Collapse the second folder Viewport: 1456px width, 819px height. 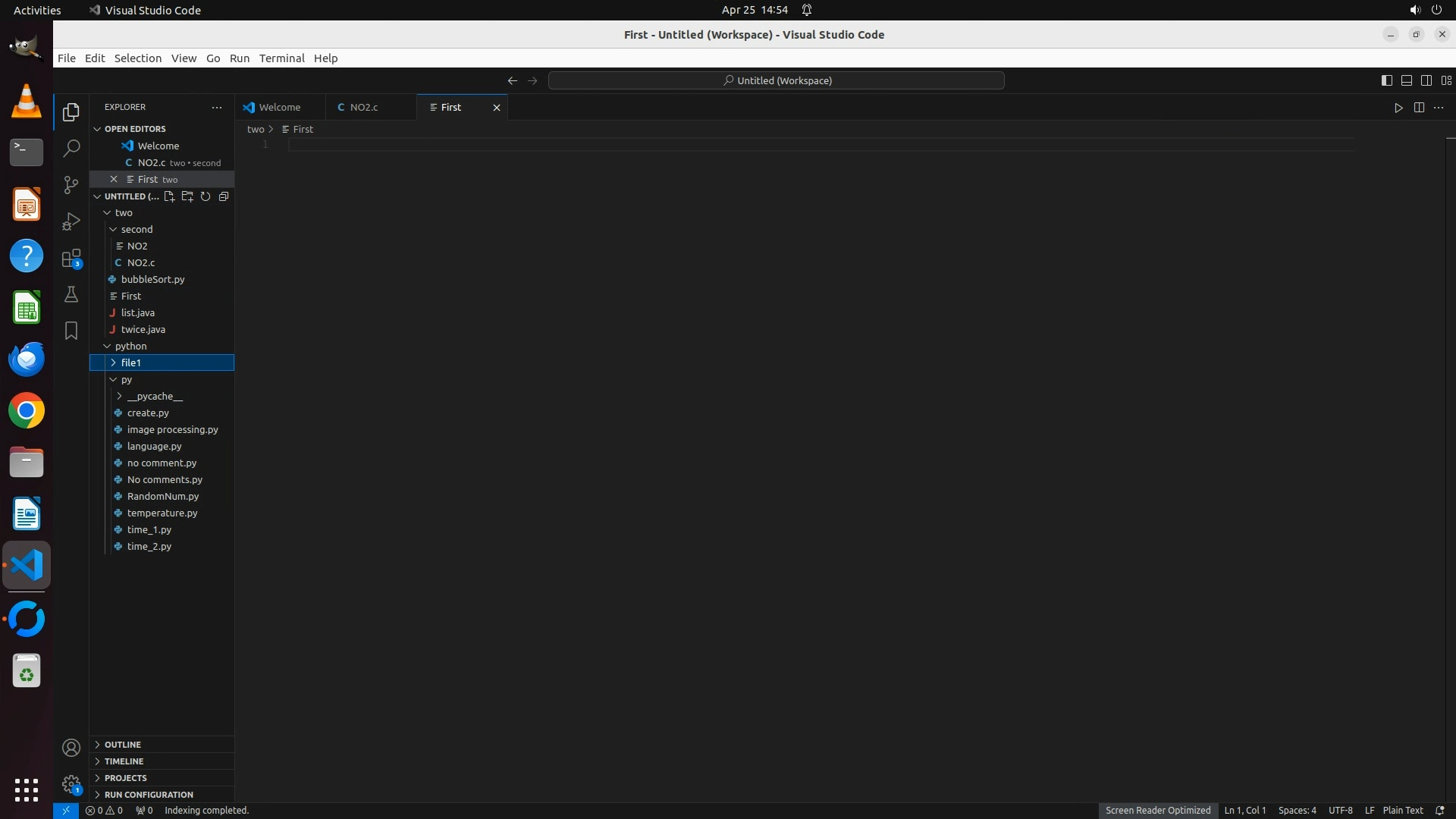(136, 229)
